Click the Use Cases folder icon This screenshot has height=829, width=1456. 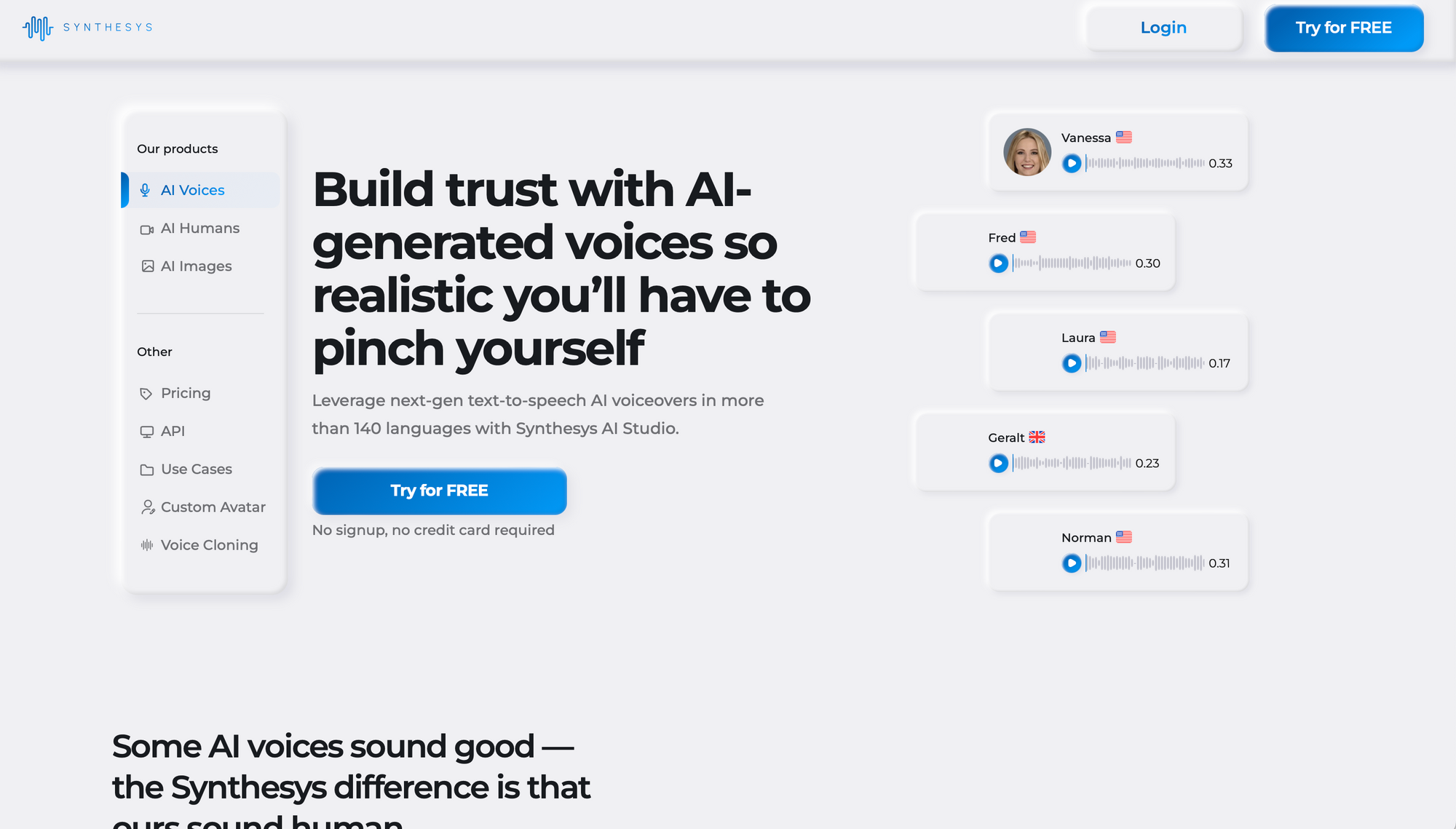(x=147, y=469)
